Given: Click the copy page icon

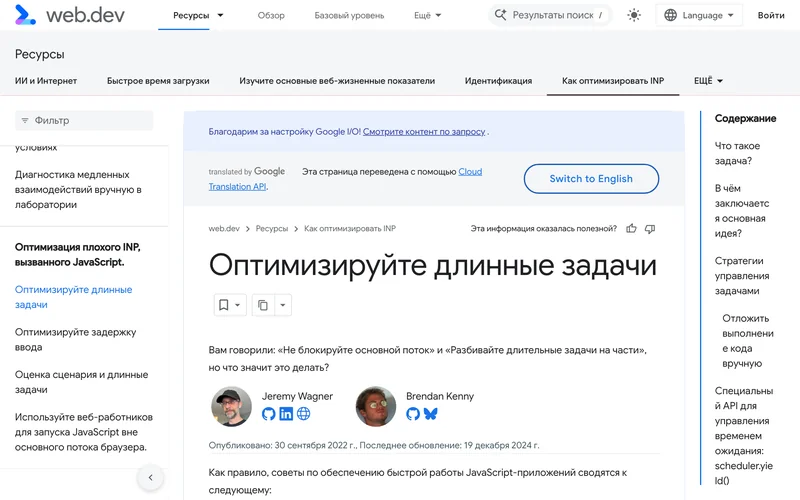Looking at the screenshot, I should [263, 305].
